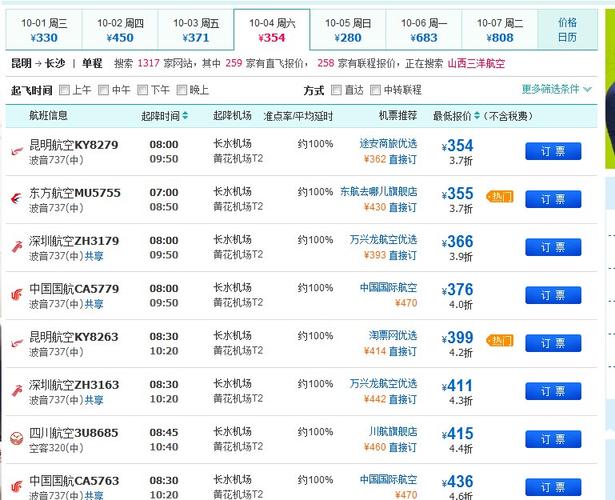Viewport: 615px width, 500px height.
Task: Sort flights by 最低报价 arrows
Action: click(x=477, y=116)
